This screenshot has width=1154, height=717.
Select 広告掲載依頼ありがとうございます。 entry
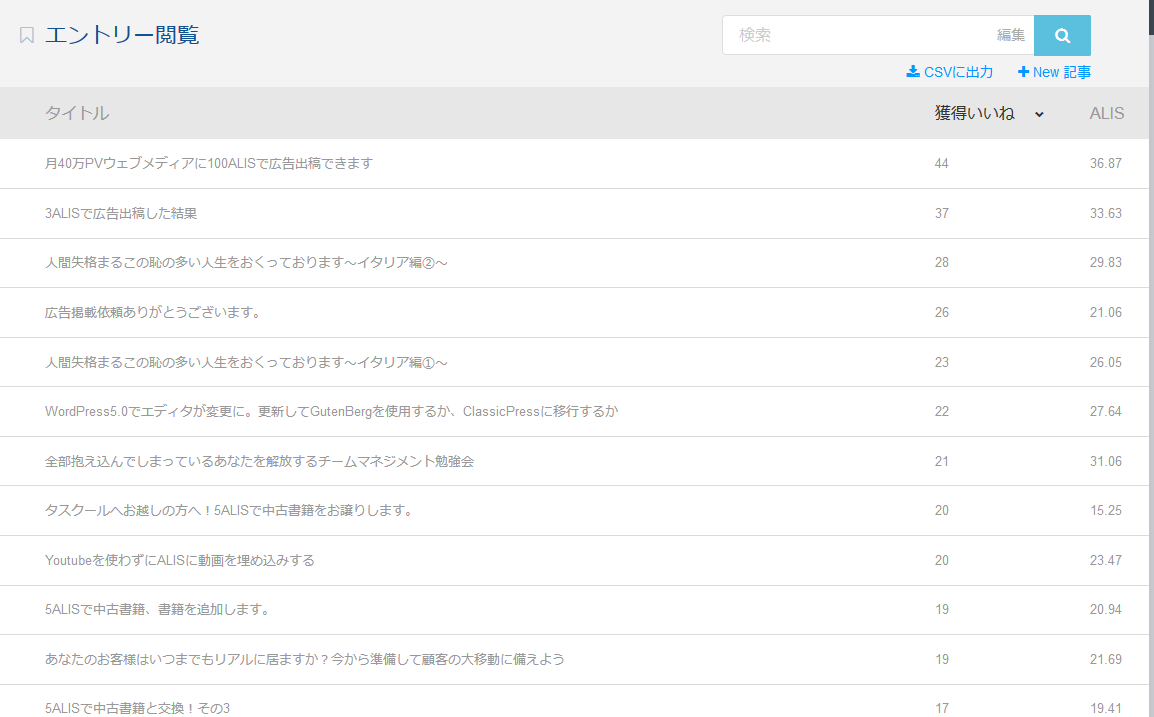coord(153,312)
